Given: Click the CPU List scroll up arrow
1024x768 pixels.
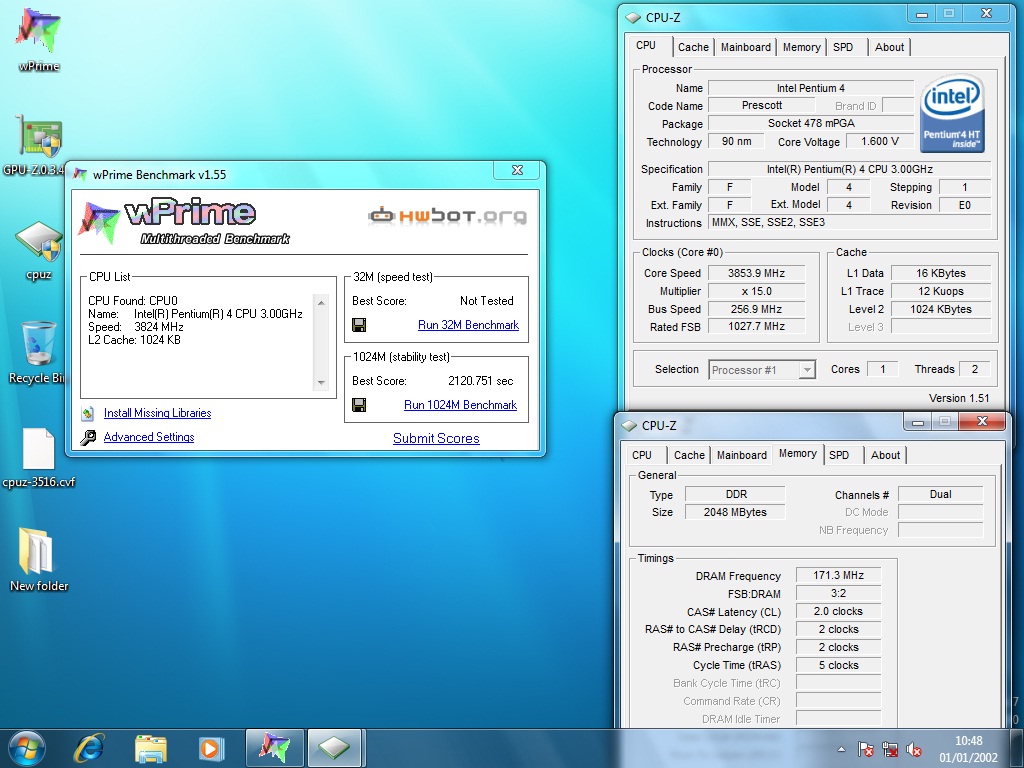Looking at the screenshot, I should click(321, 303).
